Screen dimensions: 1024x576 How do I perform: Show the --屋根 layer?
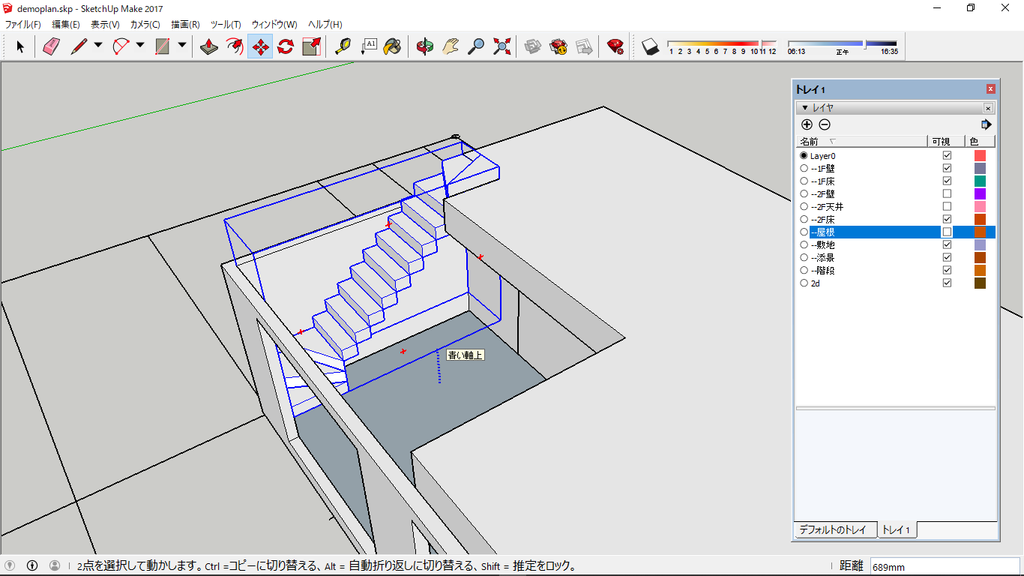(947, 232)
